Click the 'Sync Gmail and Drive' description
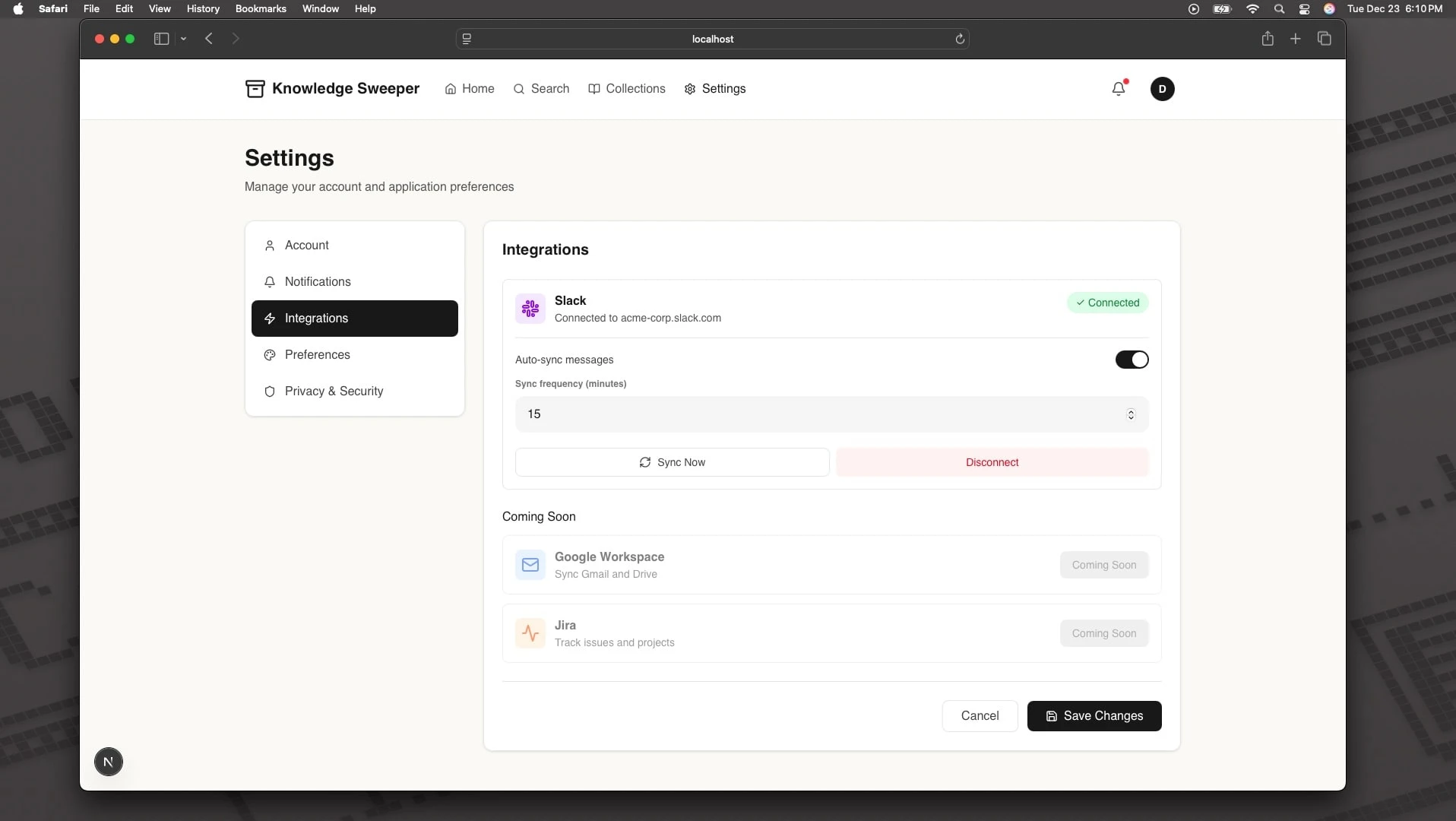Screen dimensions: 1456x821 coord(606,575)
